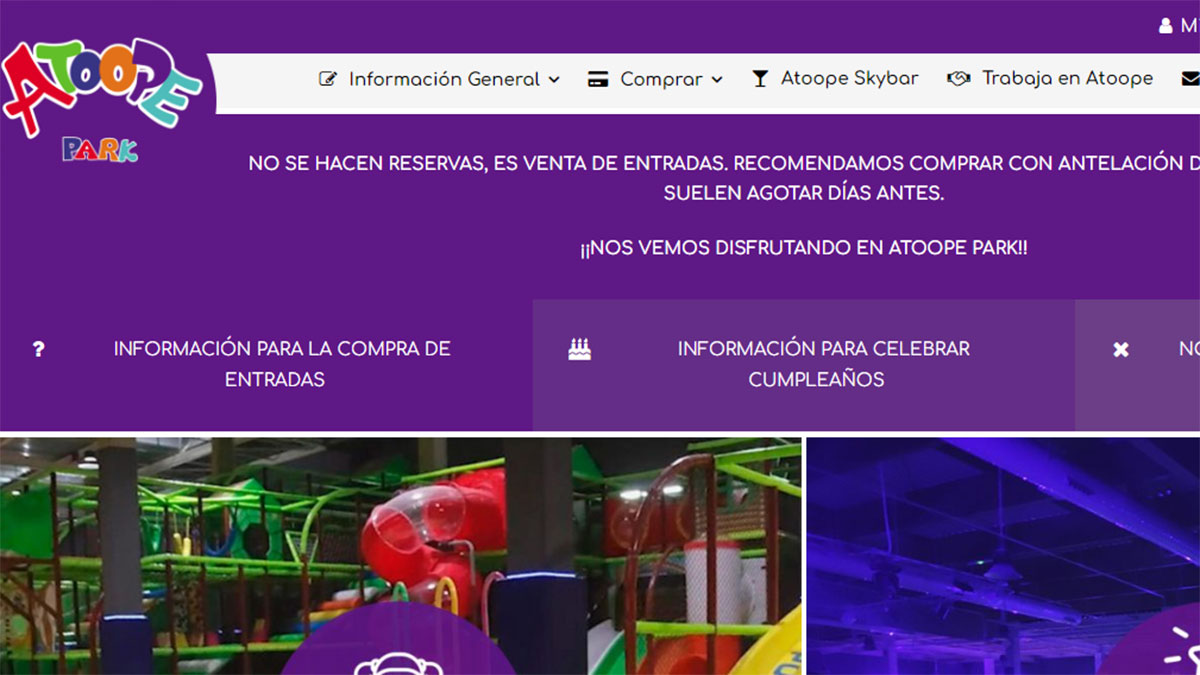Click the handshake icon for Trabaja en Atoope

[958, 79]
